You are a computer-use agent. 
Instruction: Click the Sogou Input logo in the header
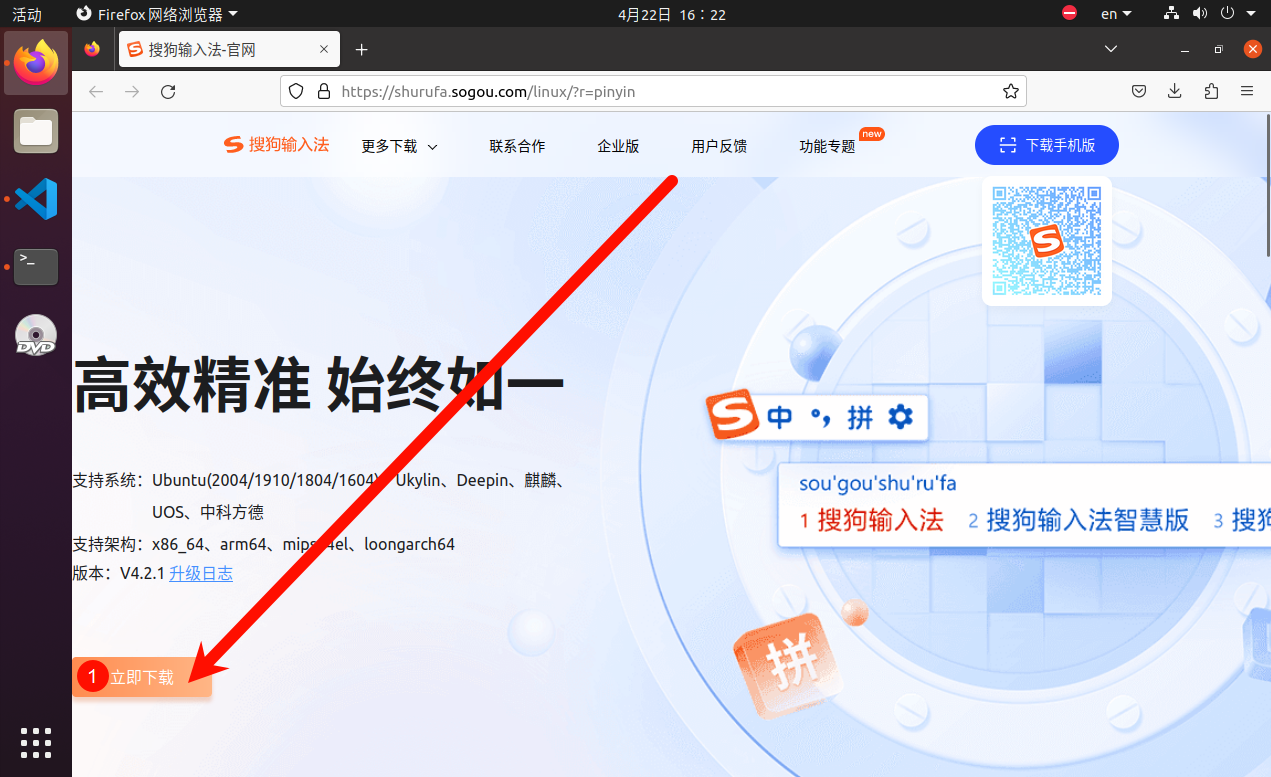coord(276,145)
